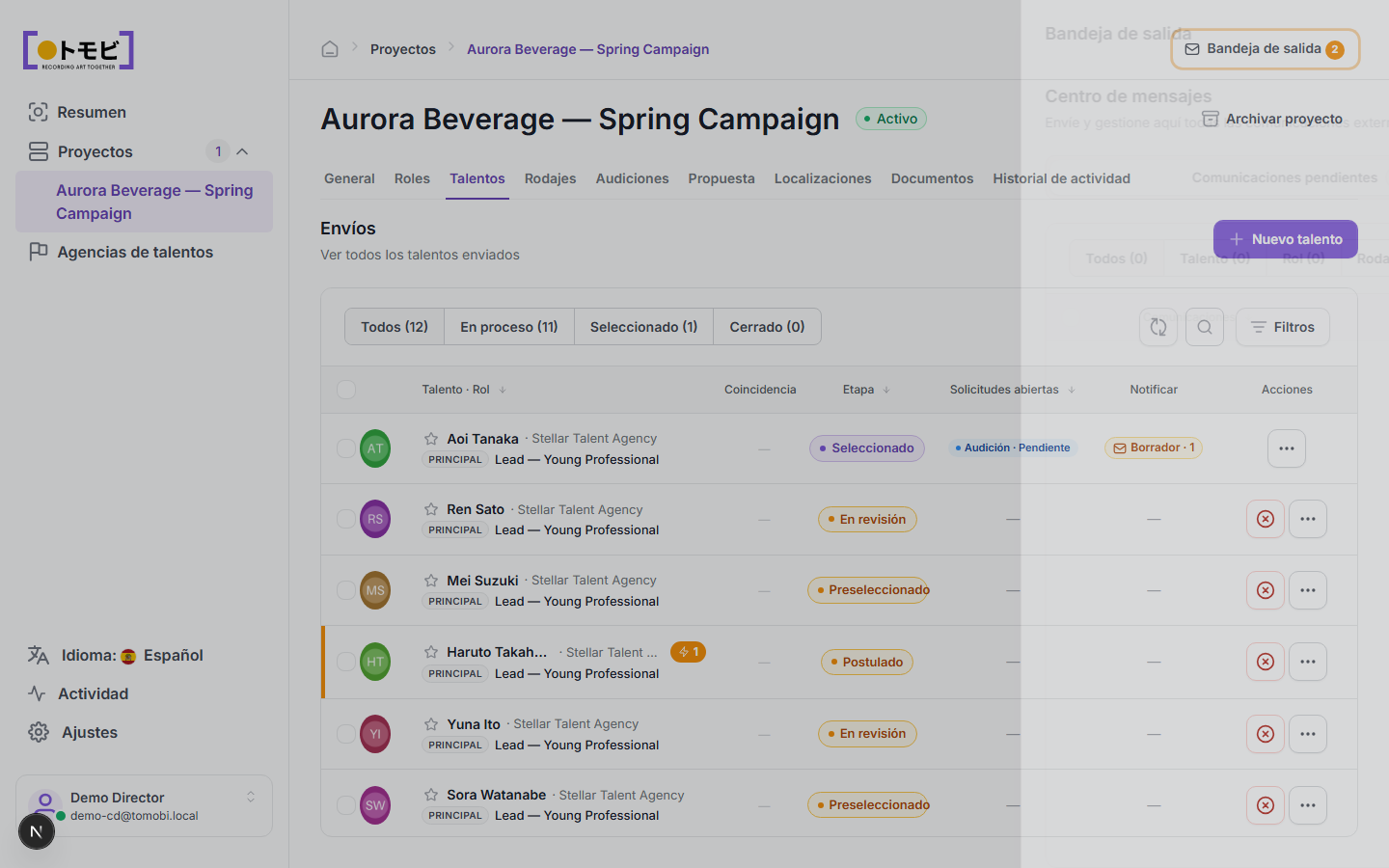Open the actions menu for Mei Suzuki
The image size is (1389, 868).
[1308, 590]
